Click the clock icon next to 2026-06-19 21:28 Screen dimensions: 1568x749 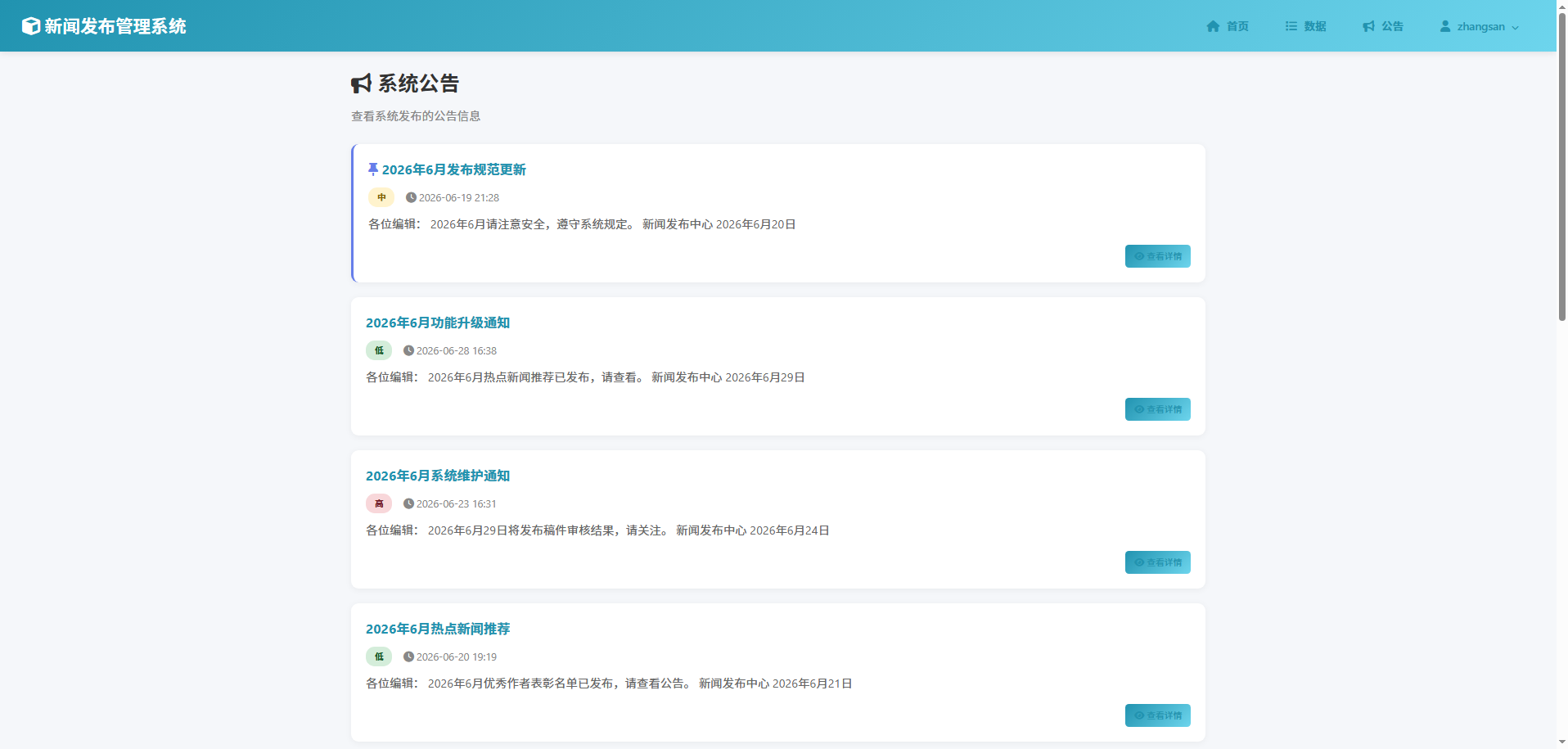411,197
